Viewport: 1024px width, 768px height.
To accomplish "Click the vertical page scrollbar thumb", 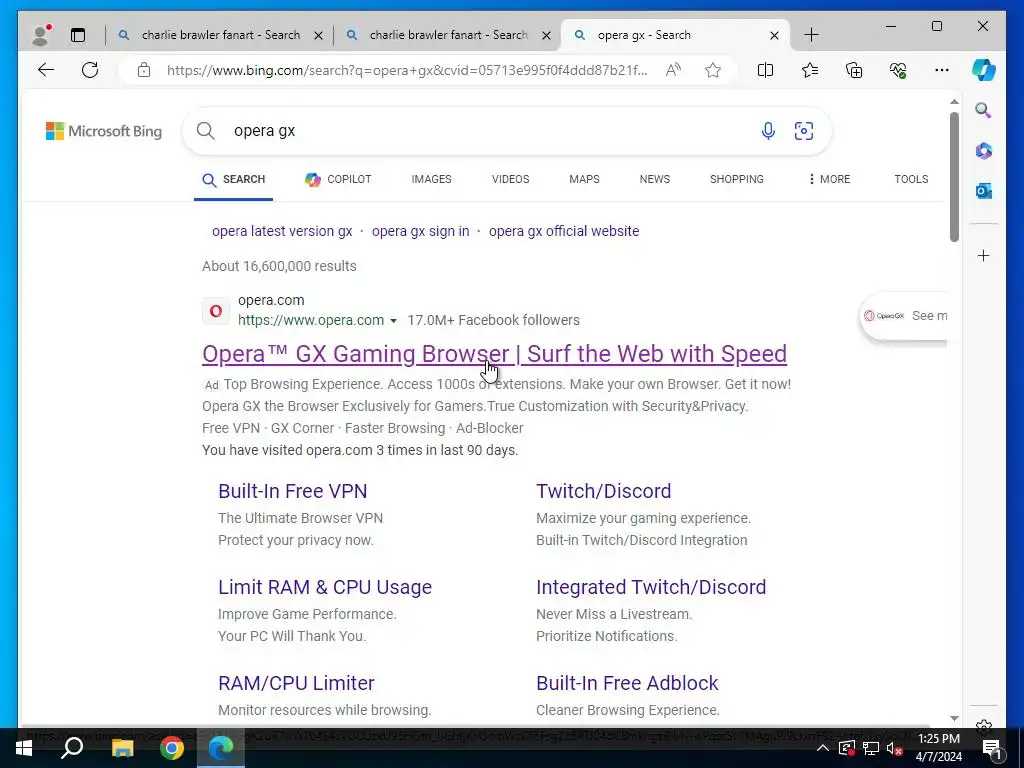I will (954, 176).
